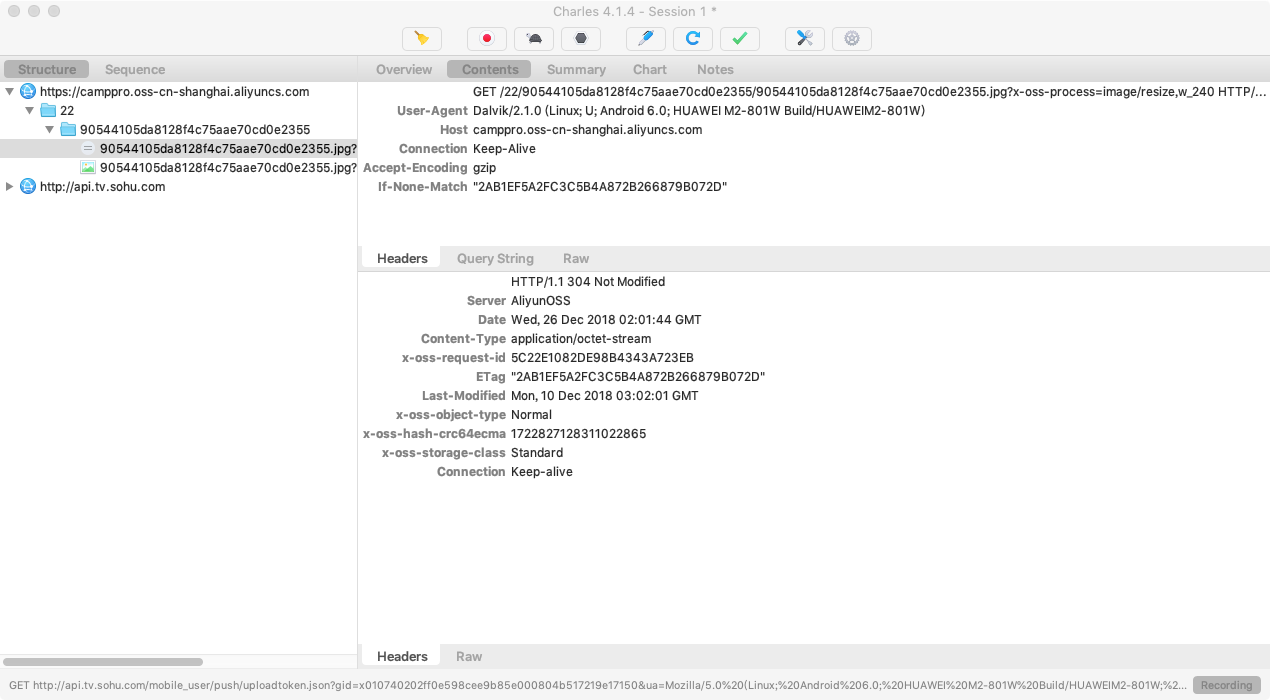Repeat the request using the refresh icon
This screenshot has width=1270, height=700.
click(692, 38)
